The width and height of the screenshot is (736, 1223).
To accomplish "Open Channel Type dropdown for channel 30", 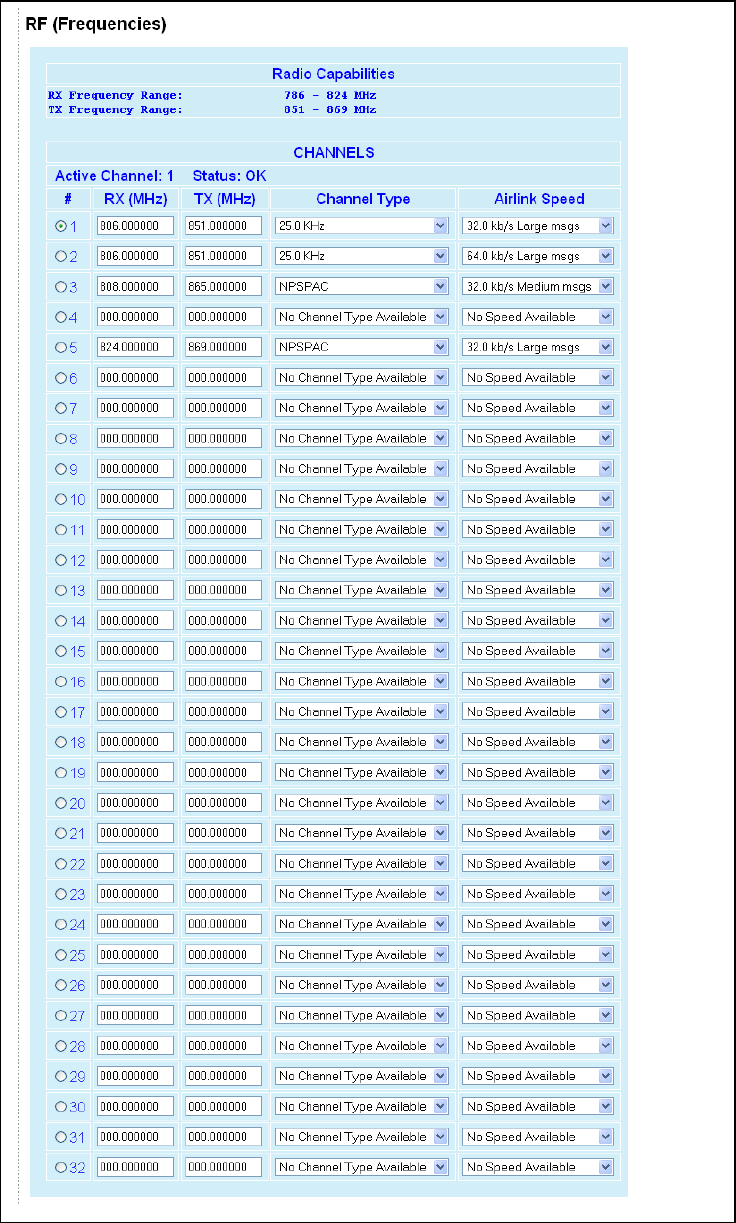I will click(x=361, y=1107).
